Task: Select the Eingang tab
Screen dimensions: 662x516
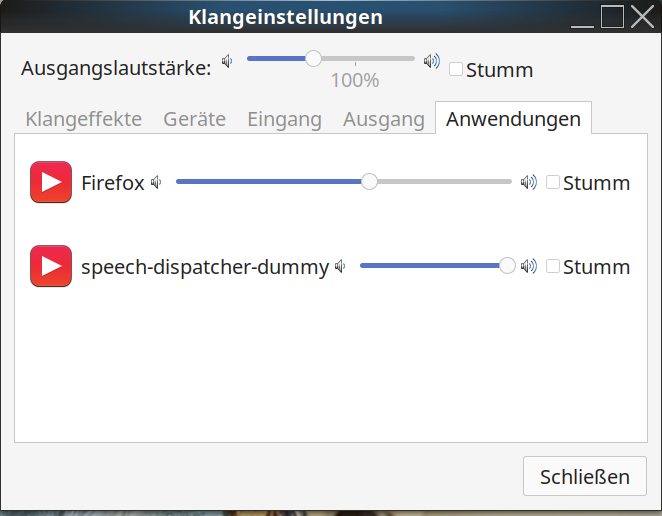Action: (x=284, y=119)
